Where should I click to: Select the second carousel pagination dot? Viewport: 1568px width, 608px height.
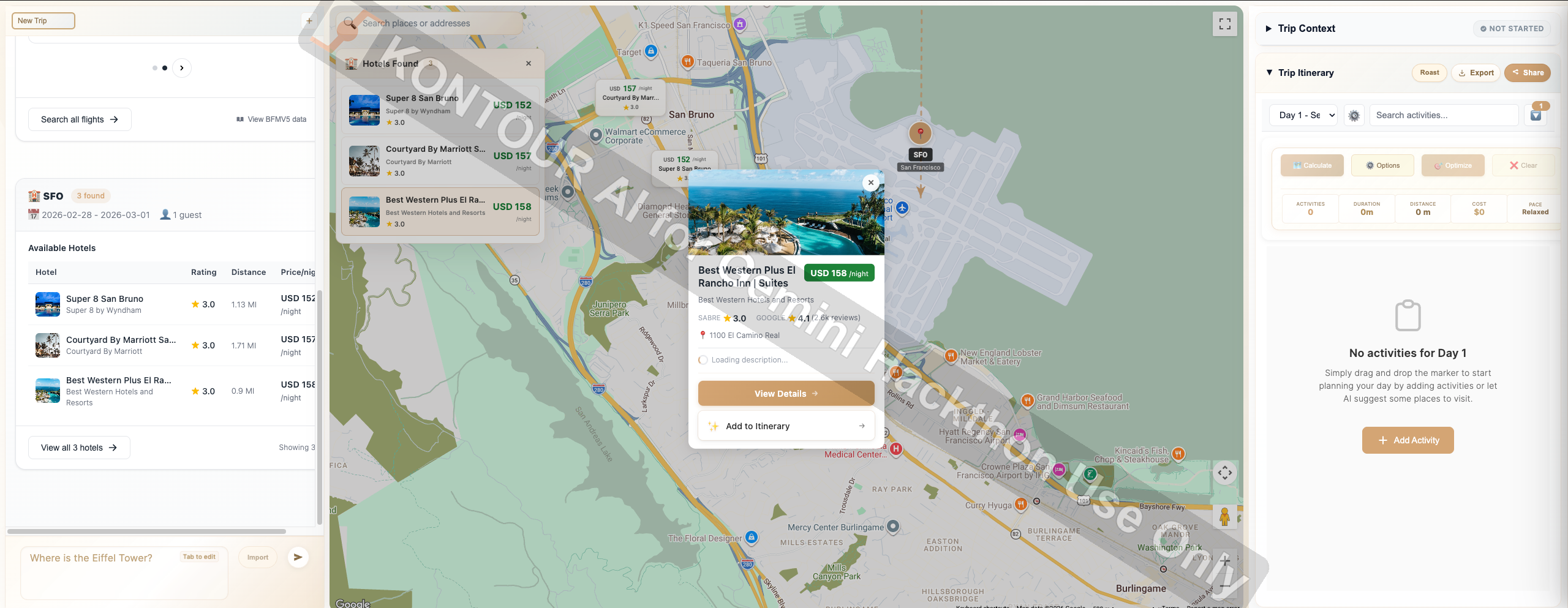click(x=165, y=68)
